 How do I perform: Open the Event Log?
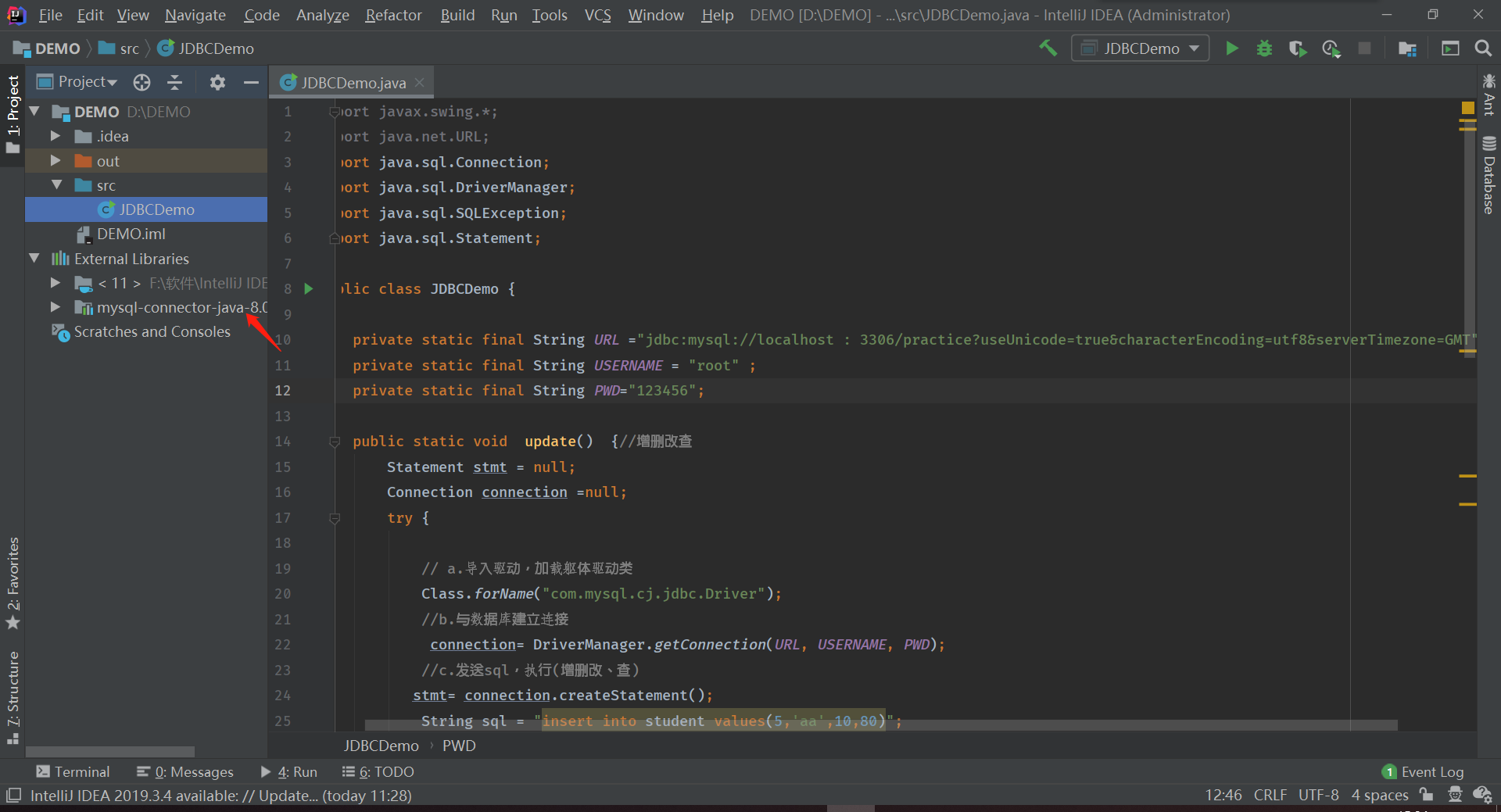1424,772
